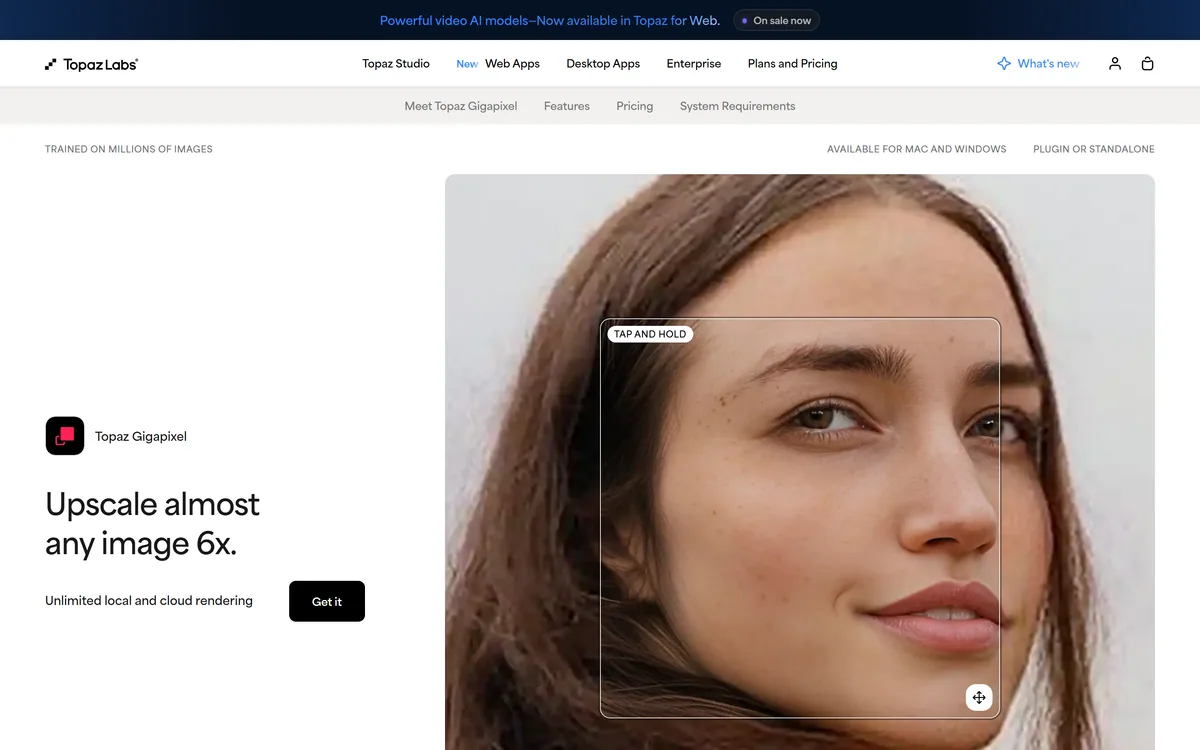The image size is (1200, 750).
Task: Select the Meet Topaz Gigapixel tab
Action: [461, 106]
